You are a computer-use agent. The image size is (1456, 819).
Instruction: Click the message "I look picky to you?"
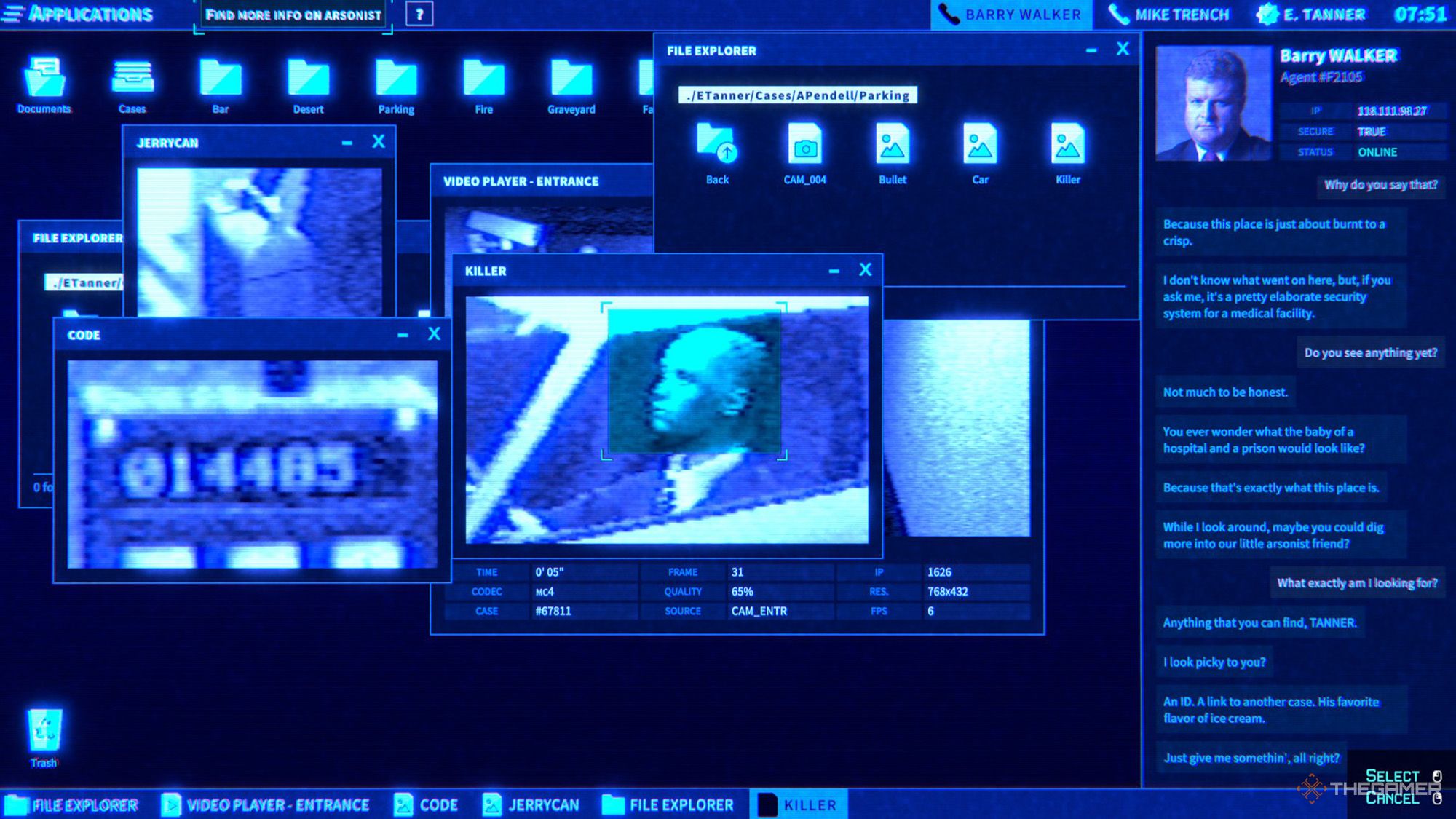coord(1214,662)
